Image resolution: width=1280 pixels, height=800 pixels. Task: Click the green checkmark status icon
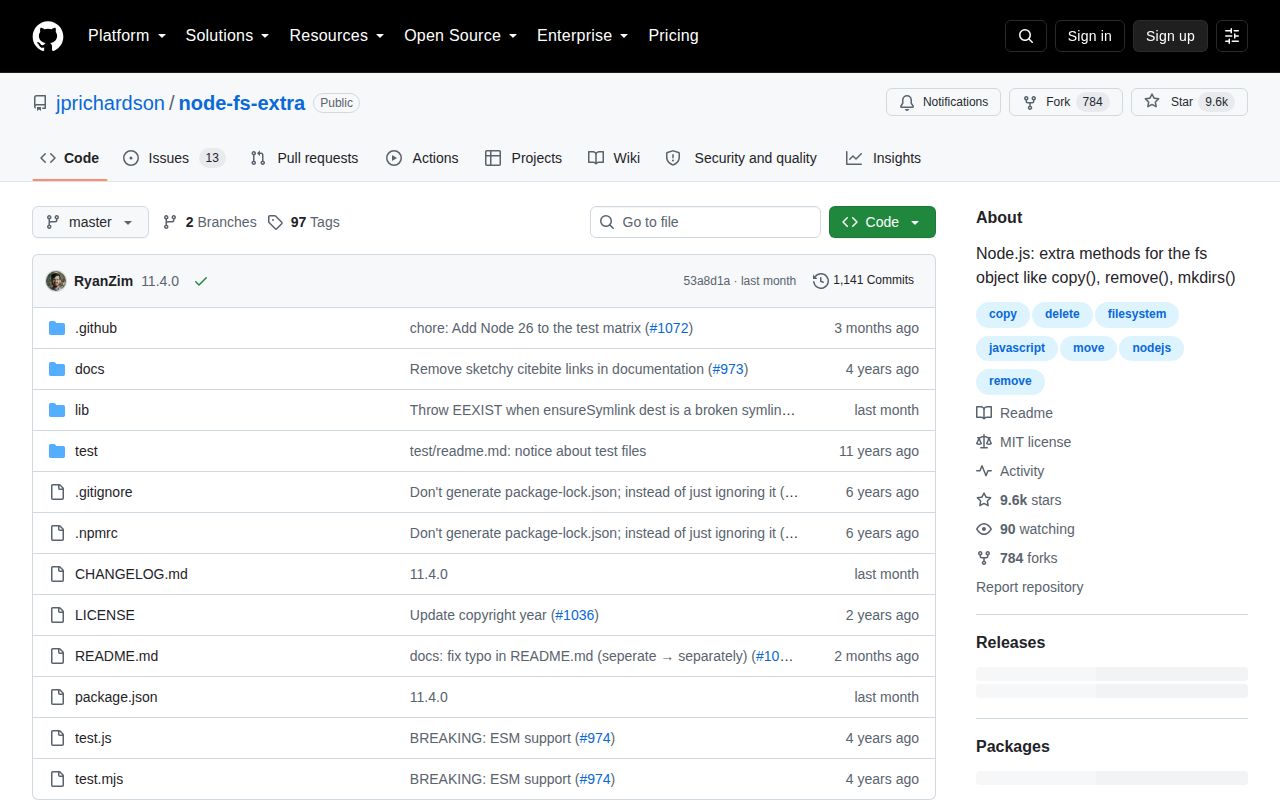(x=201, y=281)
